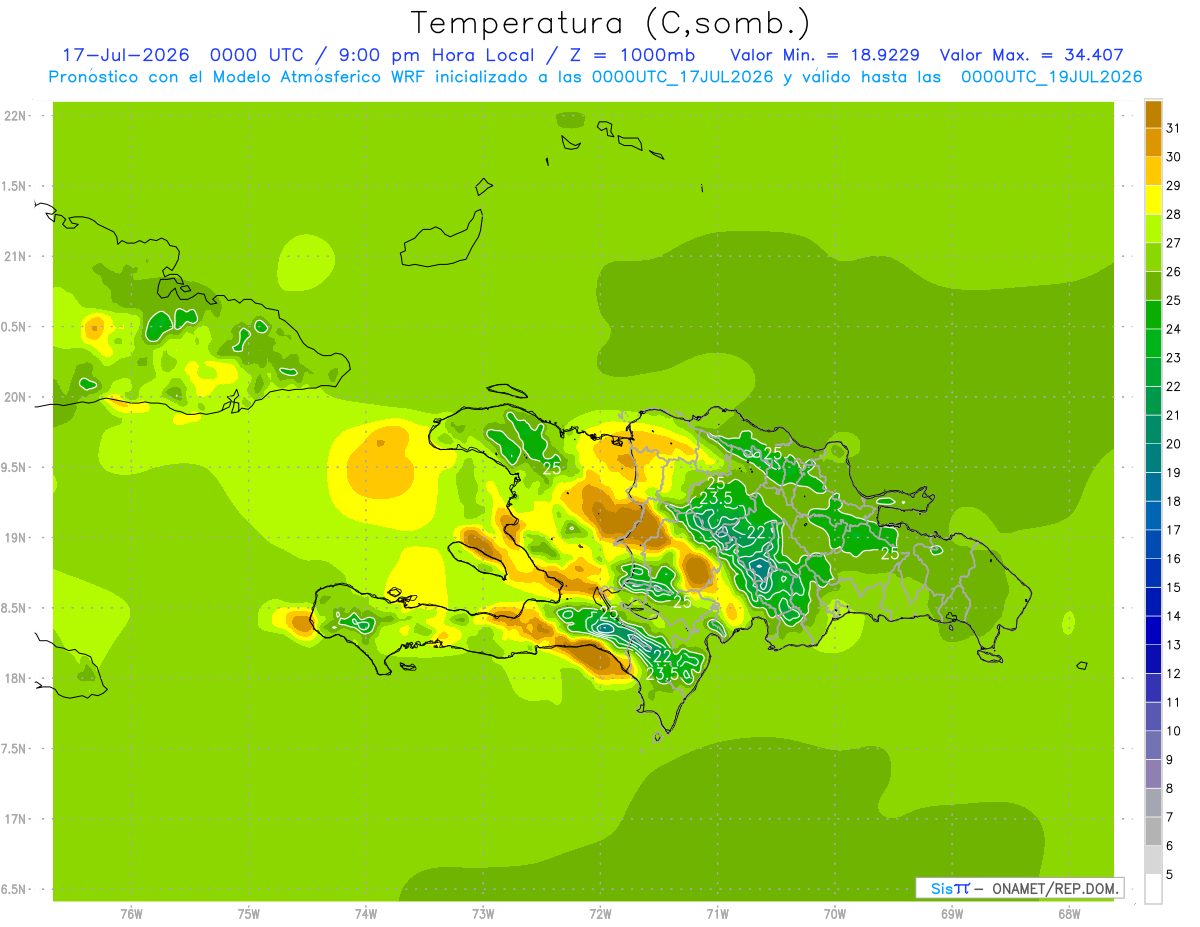
Task: Click latitude axis label "20N"
Action: (x=17, y=397)
